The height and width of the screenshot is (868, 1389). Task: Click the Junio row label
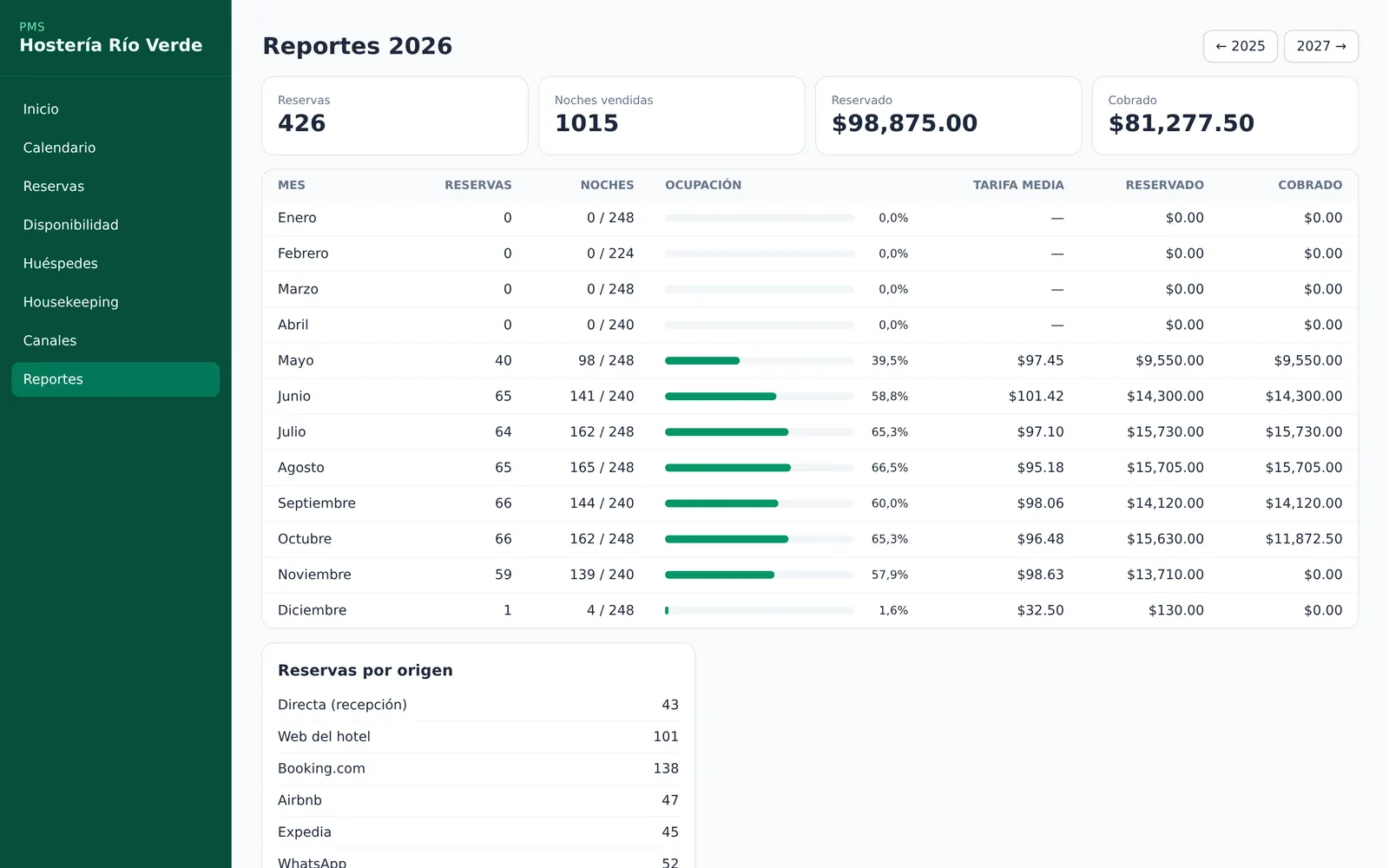point(294,396)
